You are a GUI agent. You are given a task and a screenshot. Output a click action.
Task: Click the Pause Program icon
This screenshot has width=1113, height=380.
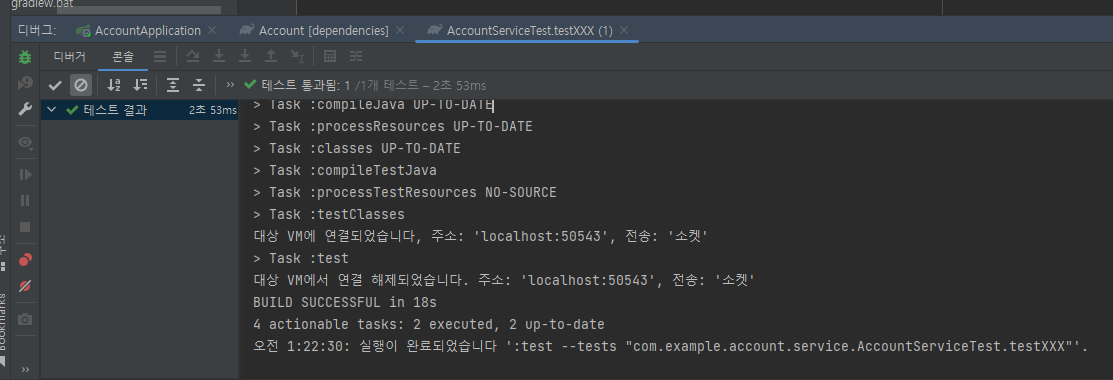point(25,200)
